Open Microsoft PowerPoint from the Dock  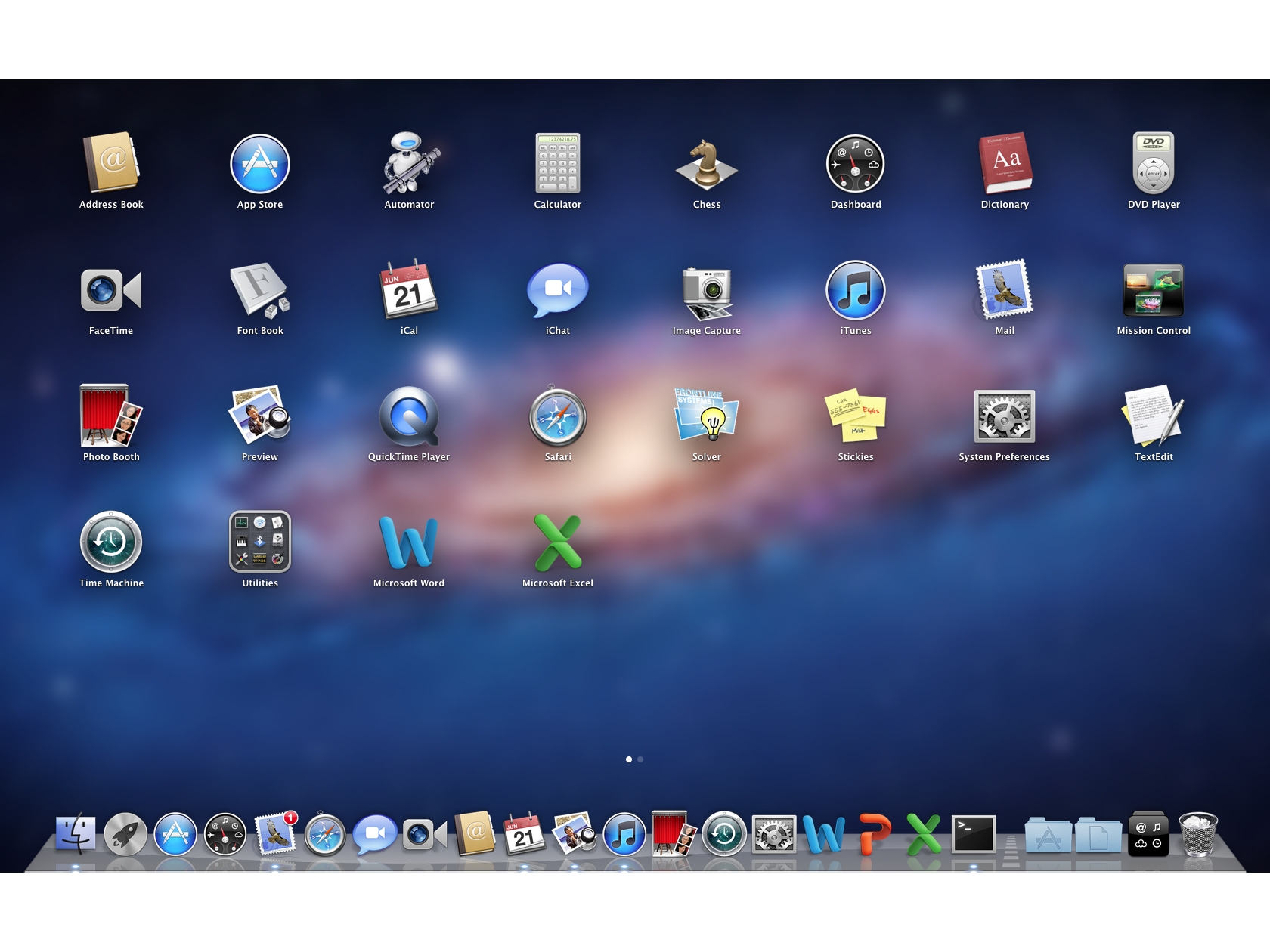[x=874, y=835]
